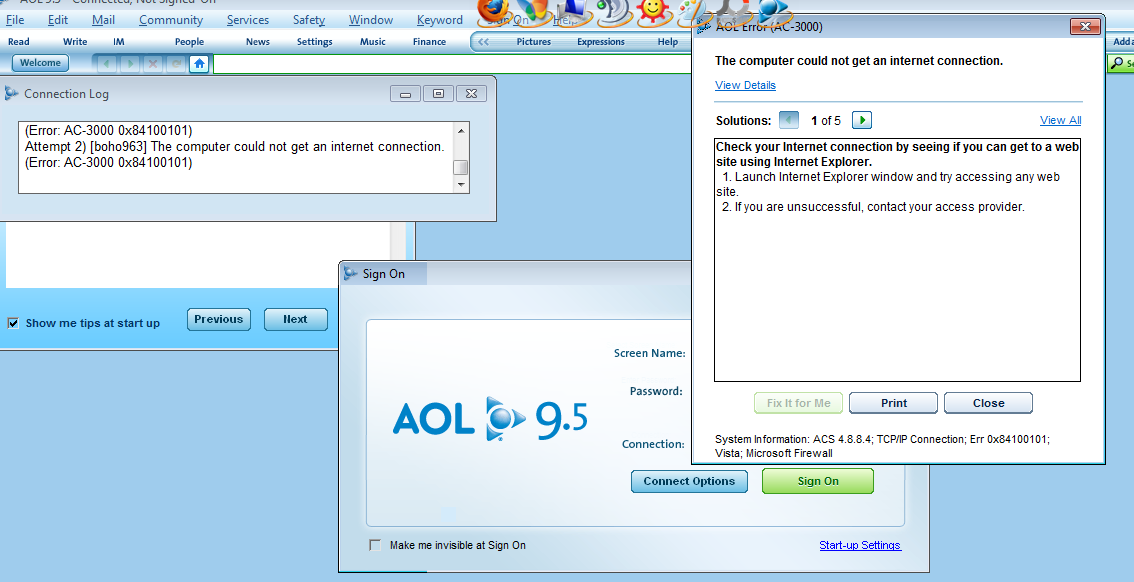Check Make me invisible at Sign On
This screenshot has width=1134, height=582.
(375, 545)
